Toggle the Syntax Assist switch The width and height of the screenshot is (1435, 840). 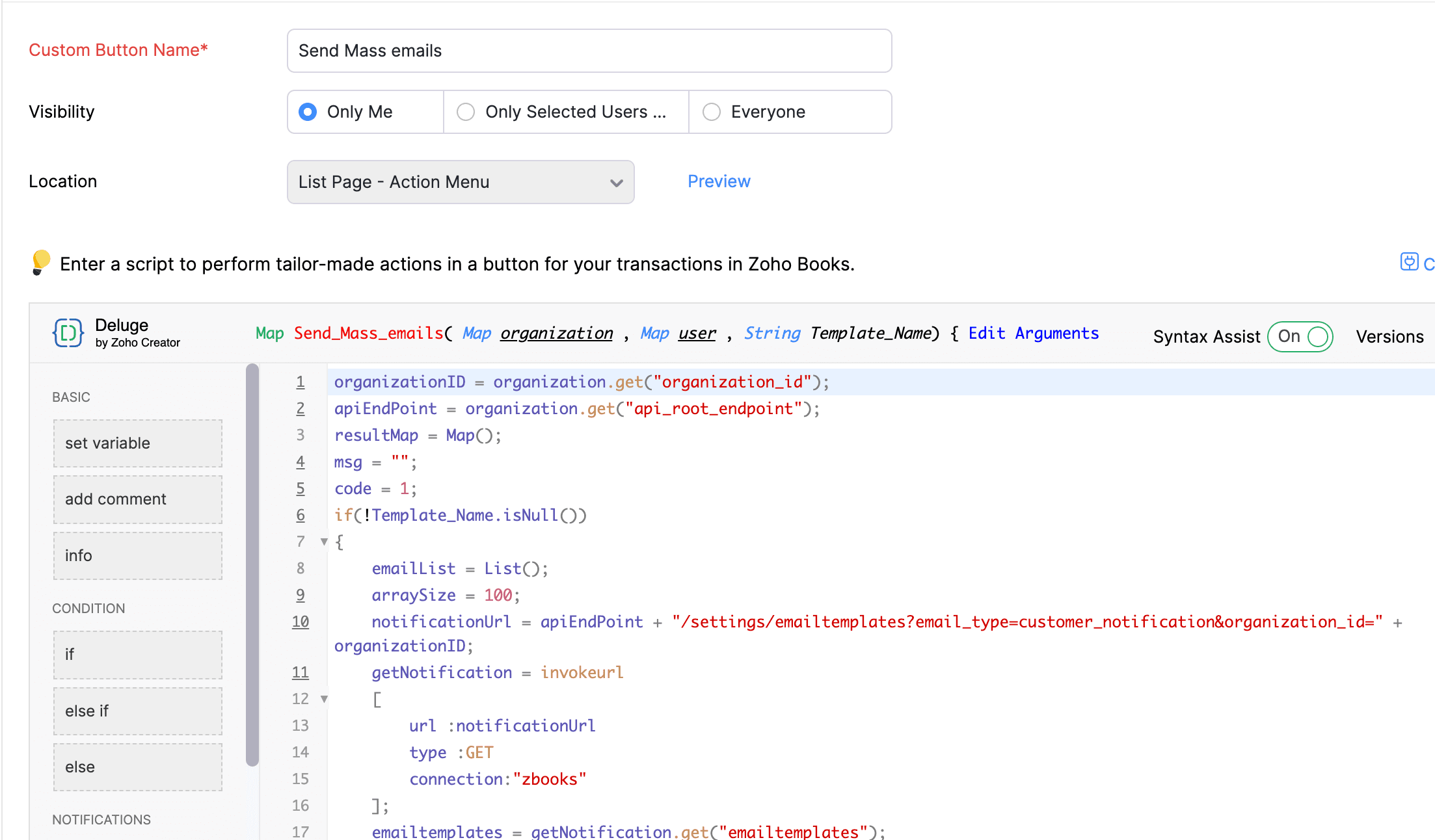click(1300, 337)
